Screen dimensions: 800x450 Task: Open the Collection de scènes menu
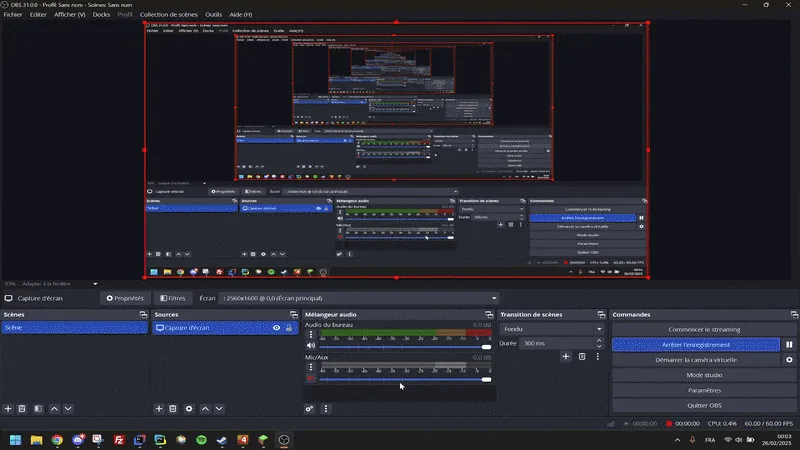[168, 14]
